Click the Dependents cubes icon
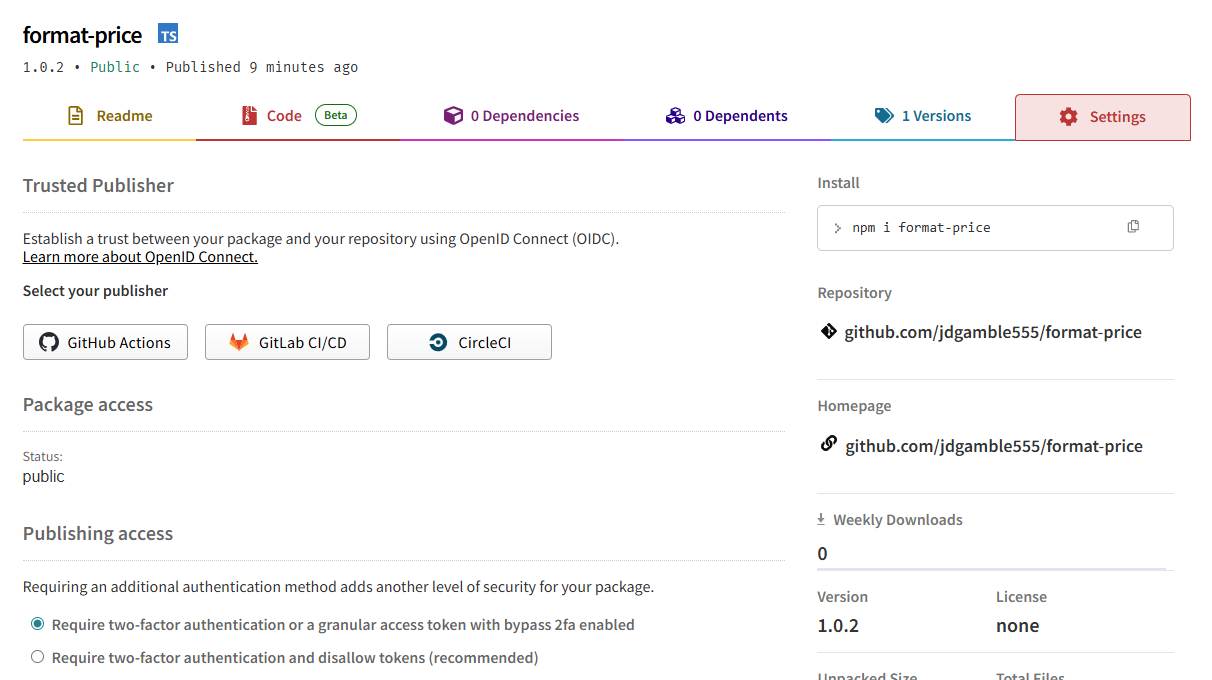Screen dimensions: 1212x680 (675, 116)
